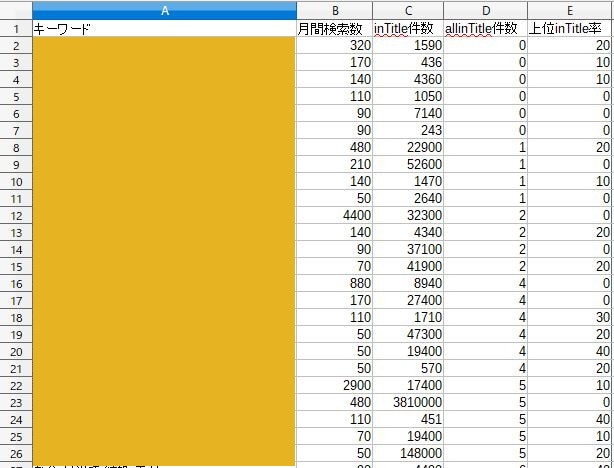Image resolution: width=614 pixels, height=468 pixels.
Task: Select cell with value 22900
Action: click(408, 147)
